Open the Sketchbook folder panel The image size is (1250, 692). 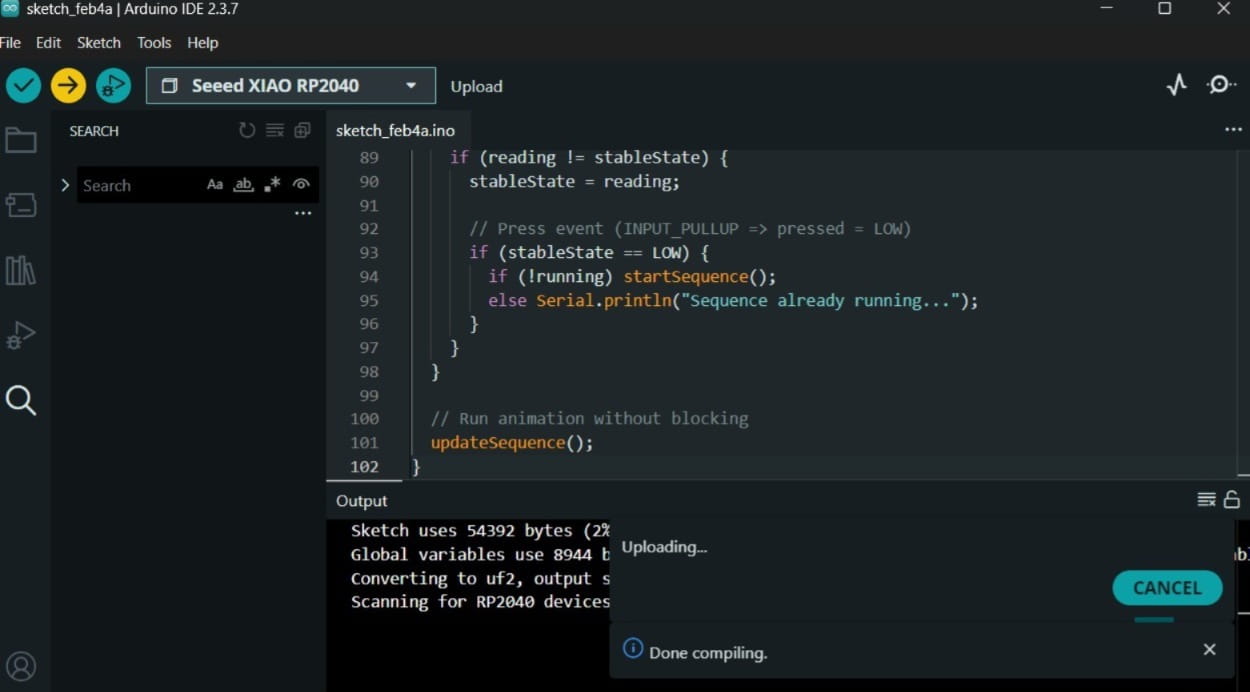(21, 141)
